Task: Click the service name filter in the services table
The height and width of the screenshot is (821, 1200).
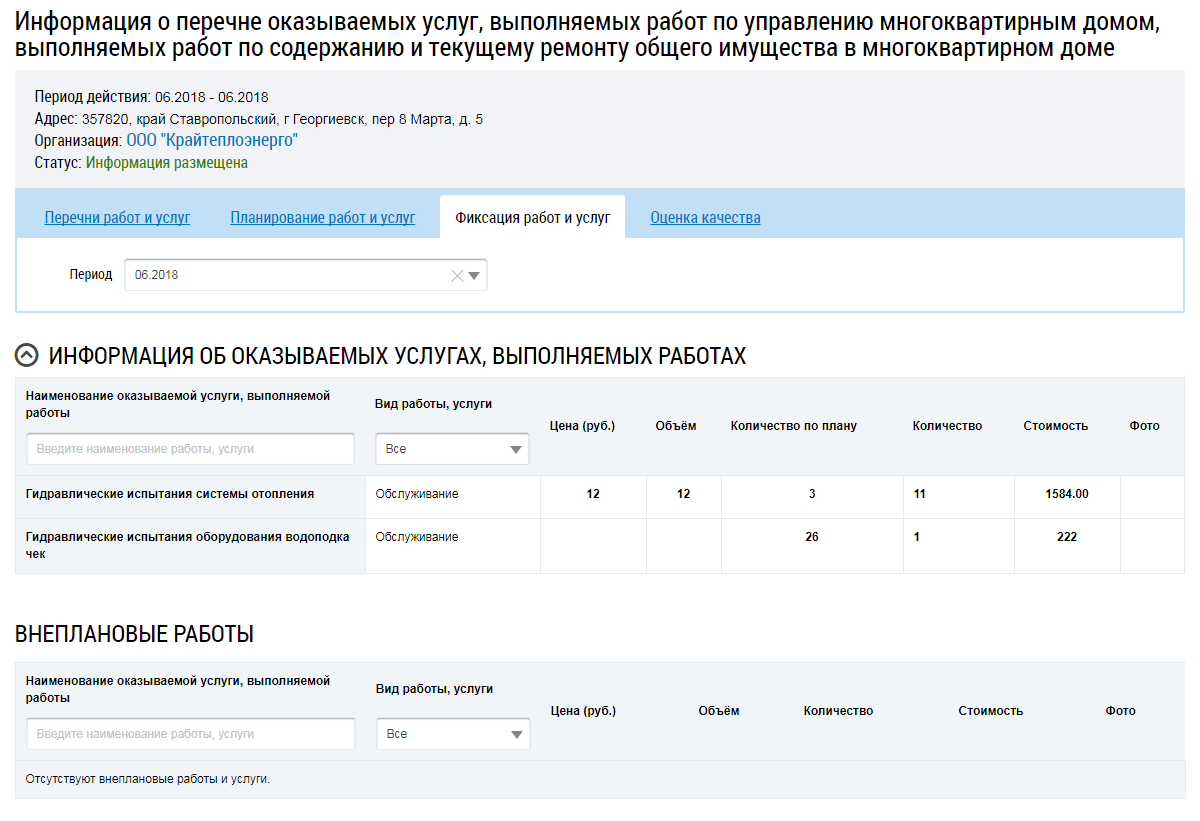Action: (x=190, y=449)
